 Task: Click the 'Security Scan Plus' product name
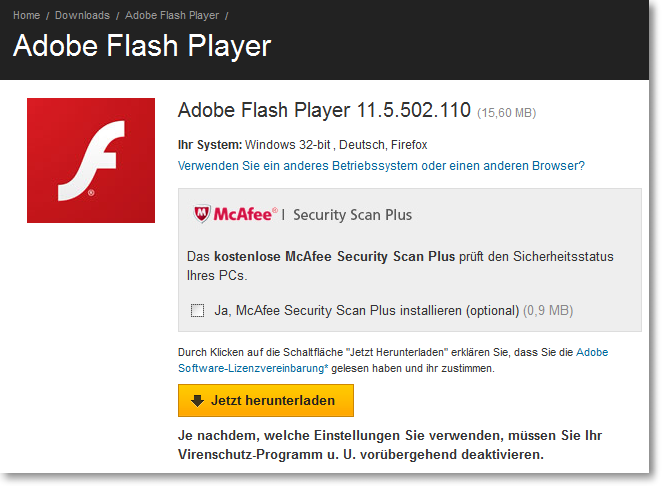[353, 215]
